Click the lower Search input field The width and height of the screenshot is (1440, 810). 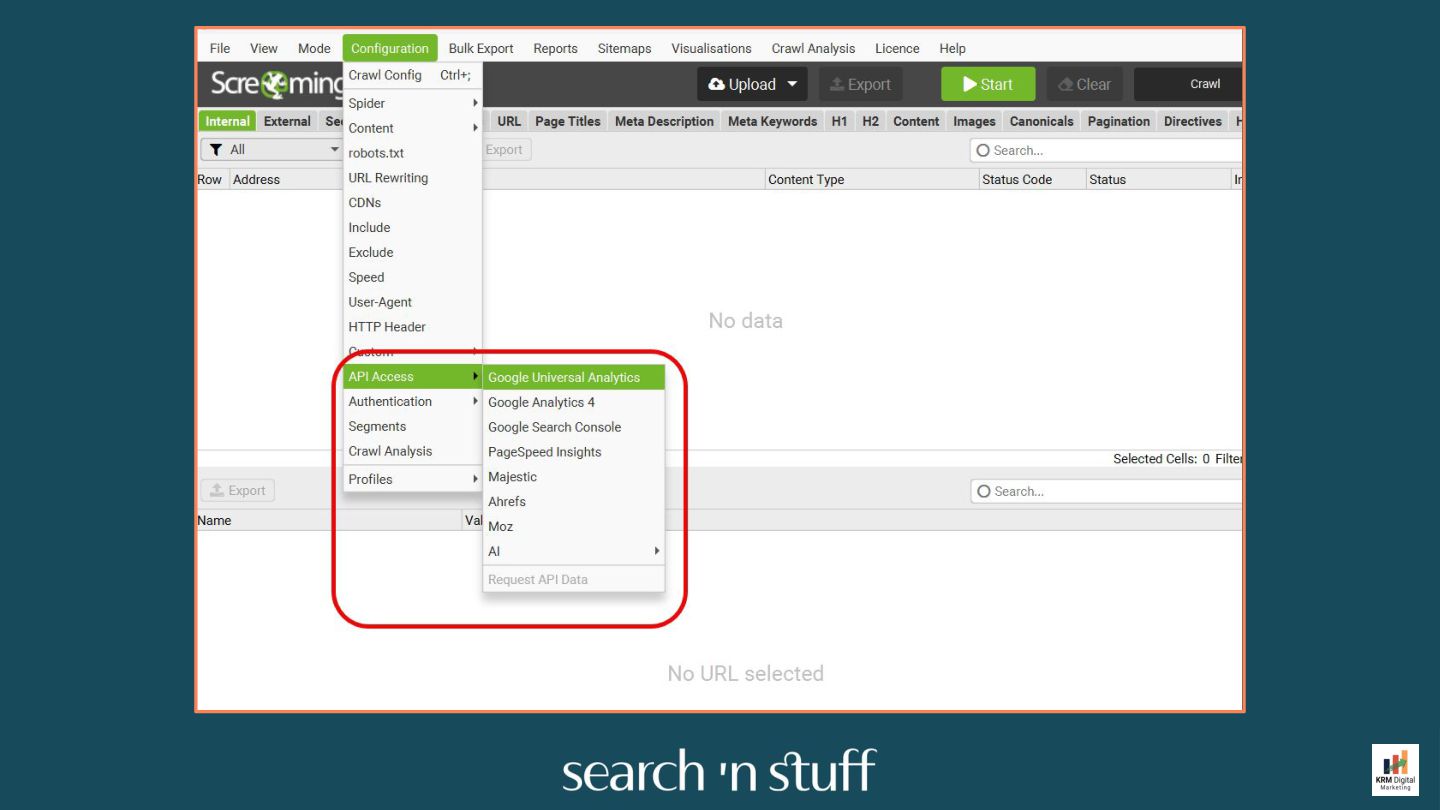[1106, 491]
